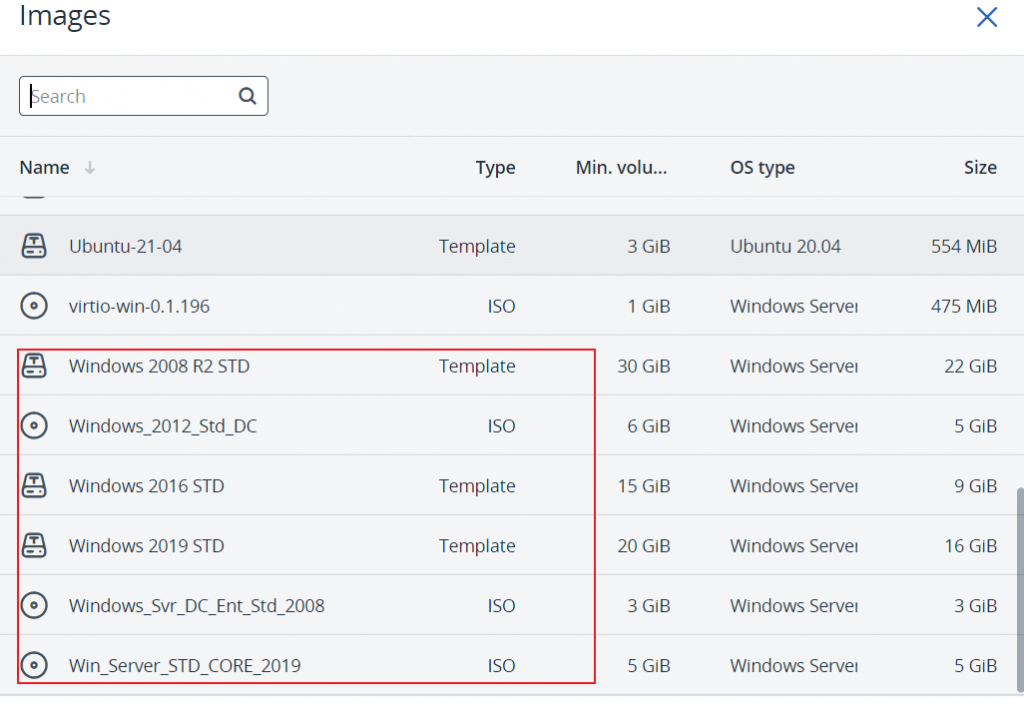Click the Name column header
Viewport: 1024px width, 711px height.
[x=44, y=168]
